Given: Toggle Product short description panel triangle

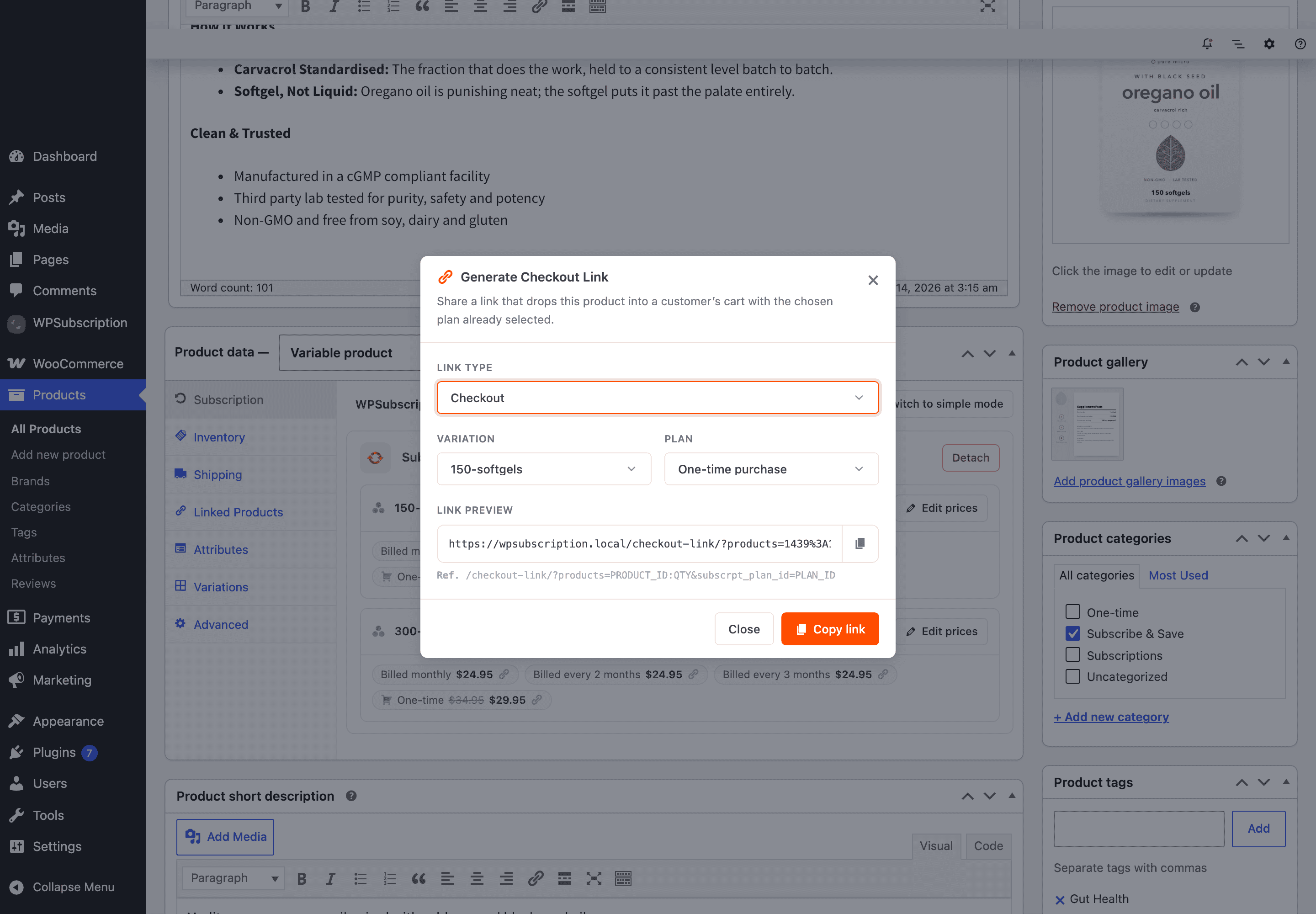Looking at the screenshot, I should (1012, 796).
